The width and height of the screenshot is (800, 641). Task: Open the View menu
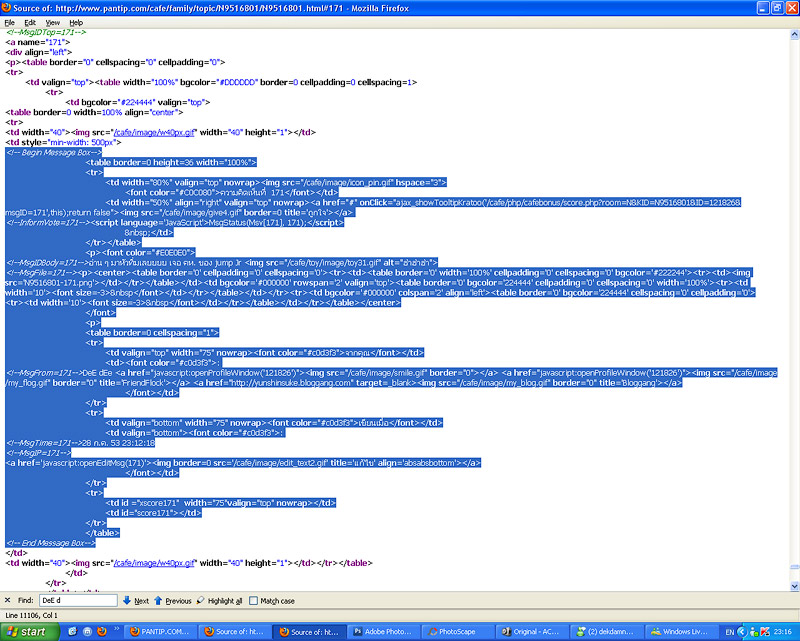(x=53, y=22)
